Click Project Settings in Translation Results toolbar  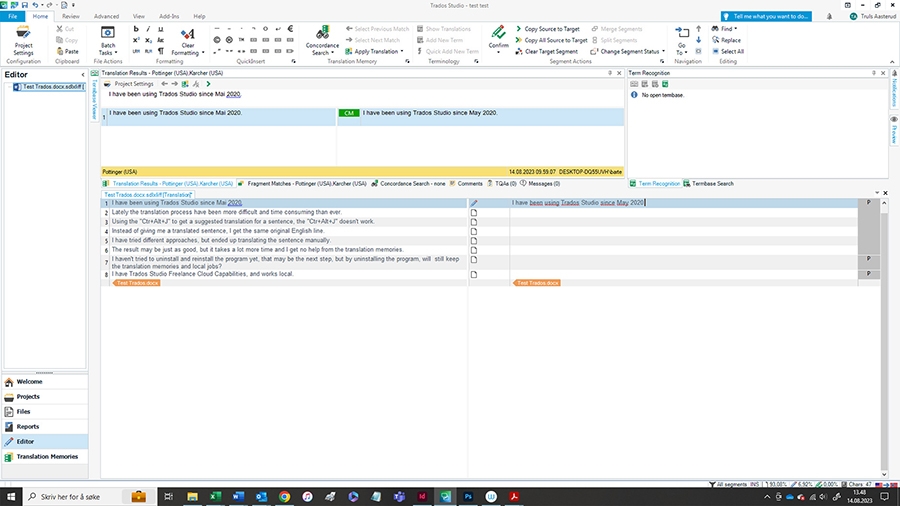[129, 84]
